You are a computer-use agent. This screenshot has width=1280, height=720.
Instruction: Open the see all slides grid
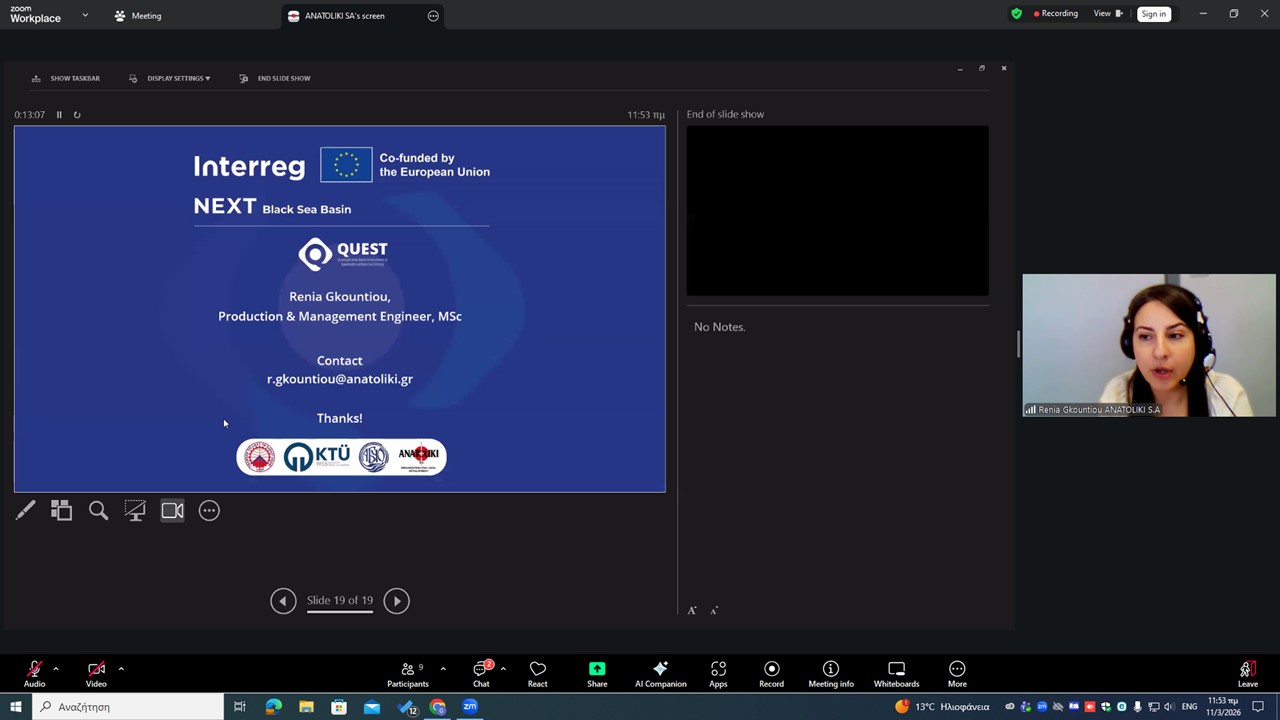point(62,511)
